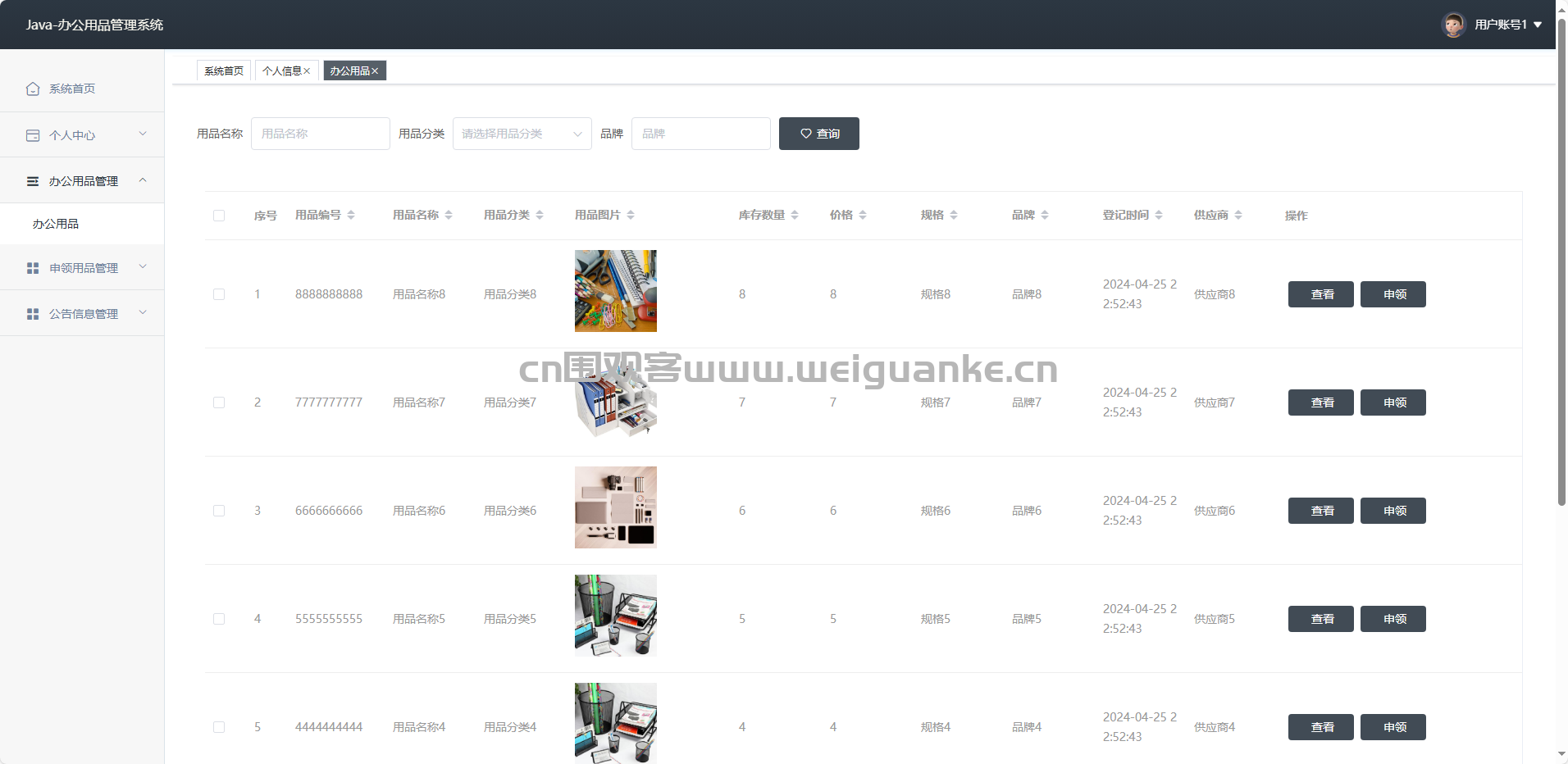Close the 办公用品 tab with its X
The image size is (1568, 764).
point(375,71)
